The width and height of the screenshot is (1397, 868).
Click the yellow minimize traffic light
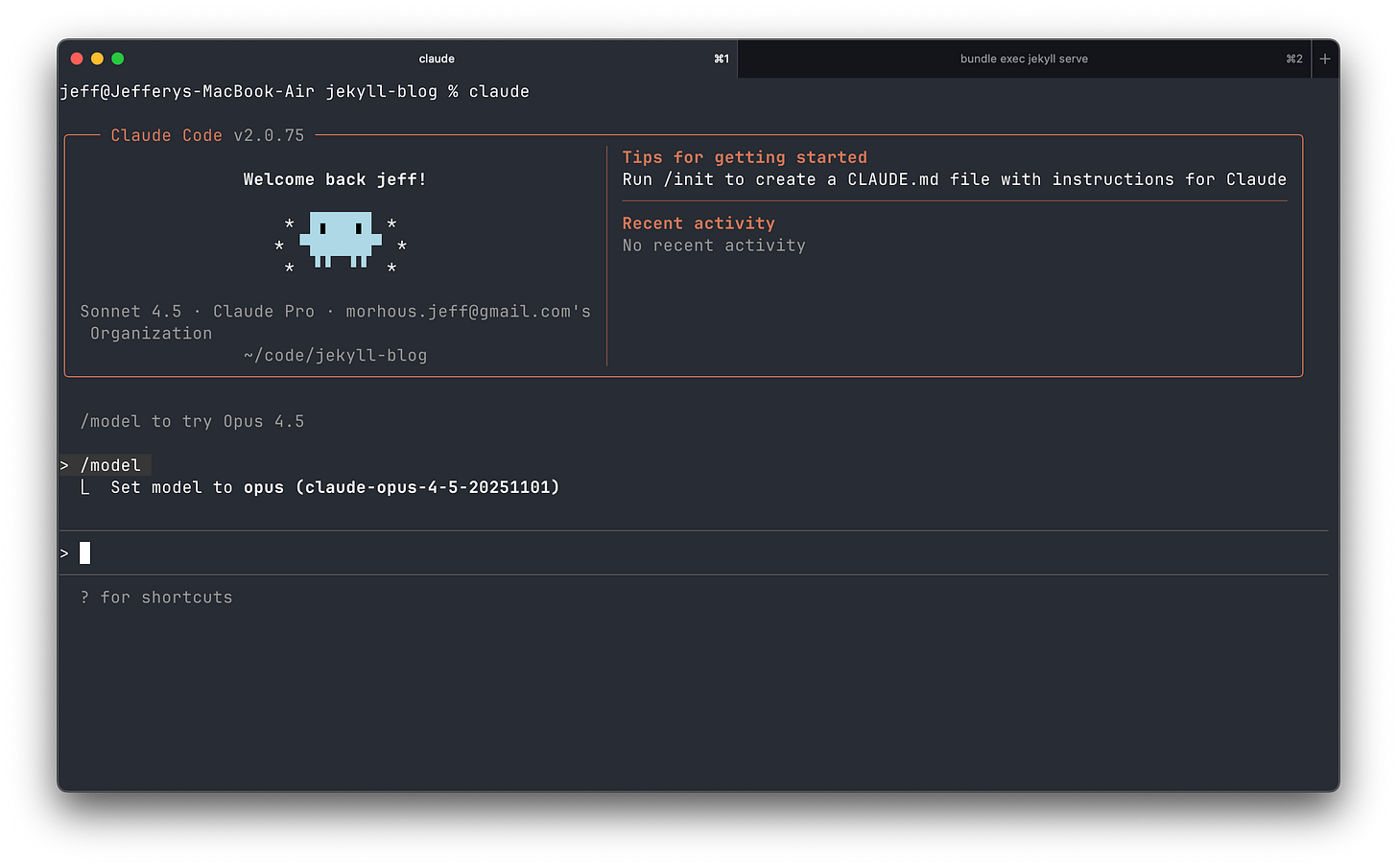click(96, 58)
